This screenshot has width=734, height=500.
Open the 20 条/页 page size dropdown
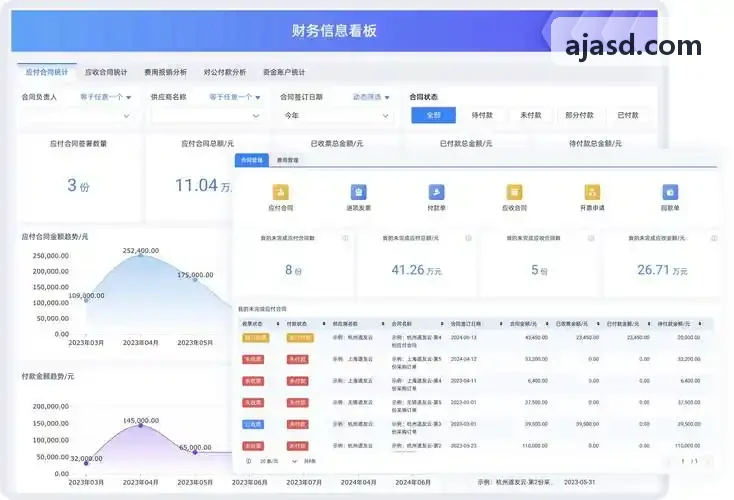(x=278, y=461)
